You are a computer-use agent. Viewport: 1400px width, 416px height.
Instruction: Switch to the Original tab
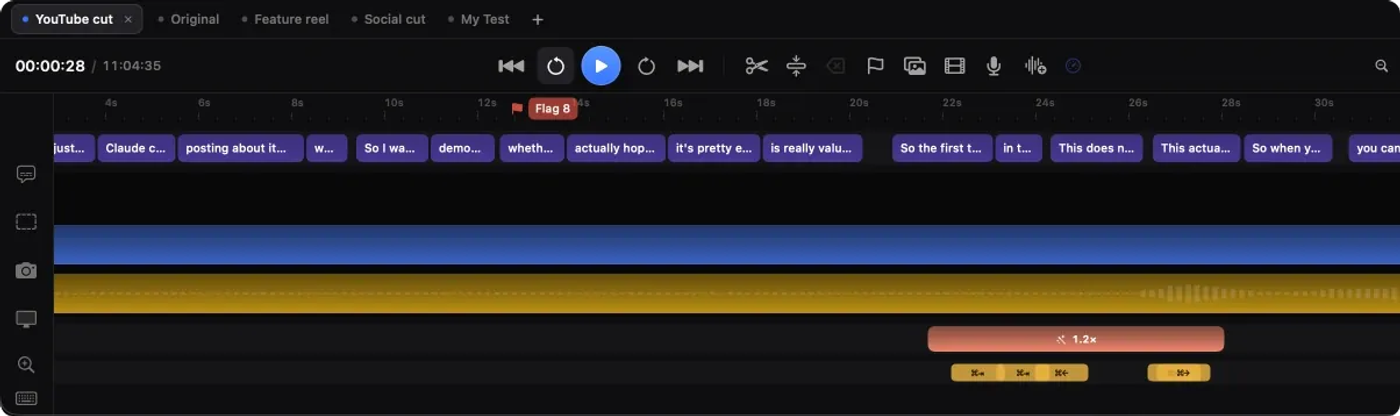189,19
